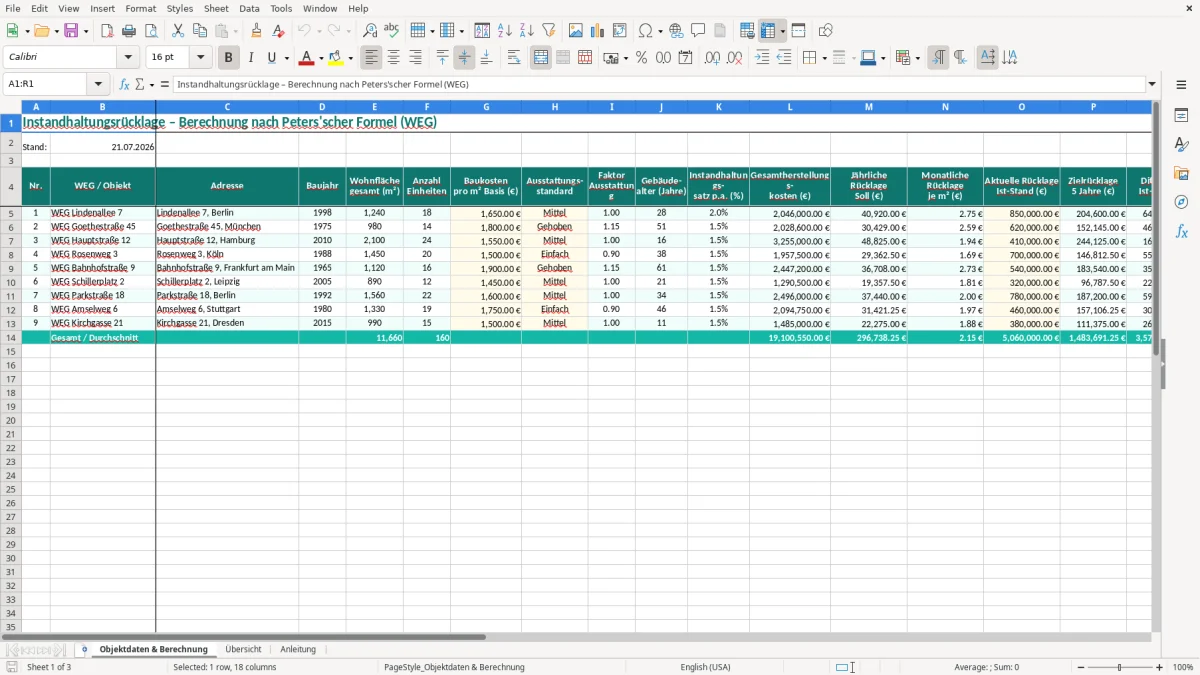Click the 100% zoom level

point(1182,667)
